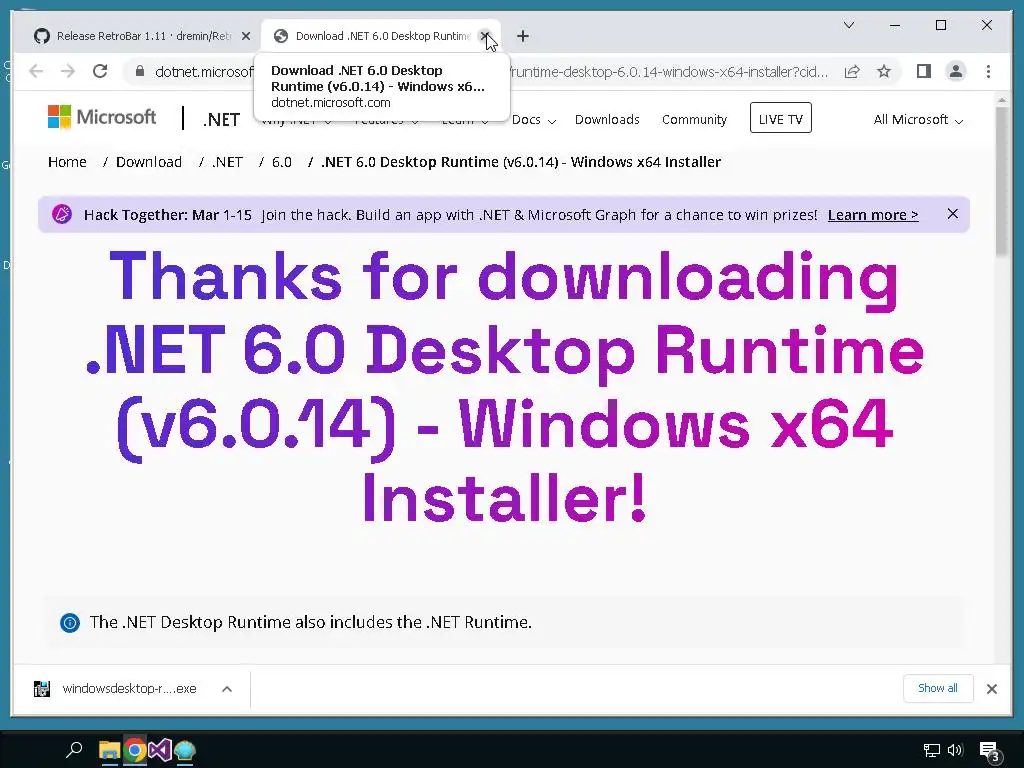Go to Download in the breadcrumb
Image resolution: width=1024 pixels, height=768 pixels.
point(149,162)
